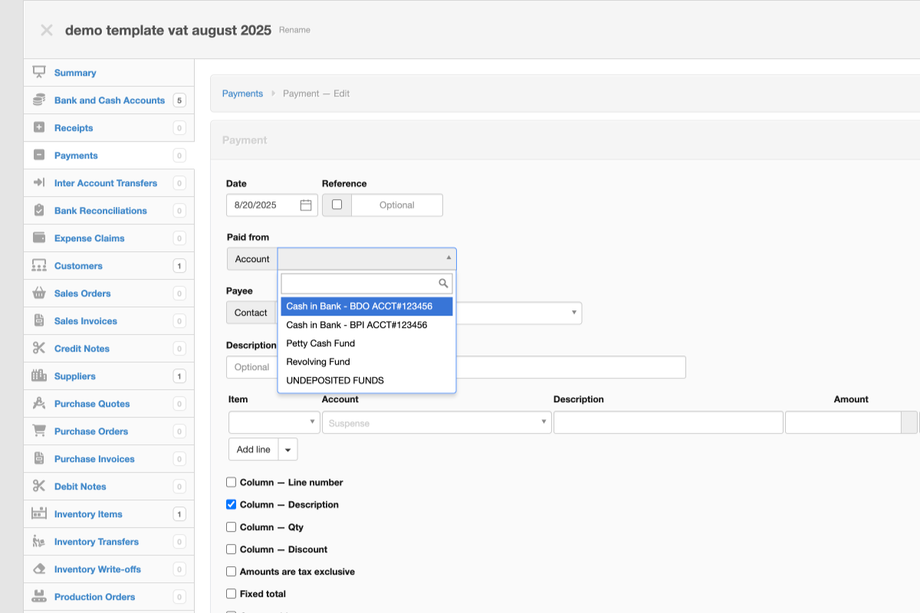Click the Bank Reconciliations clipboard icon
This screenshot has height=613, width=920.
coord(39,210)
